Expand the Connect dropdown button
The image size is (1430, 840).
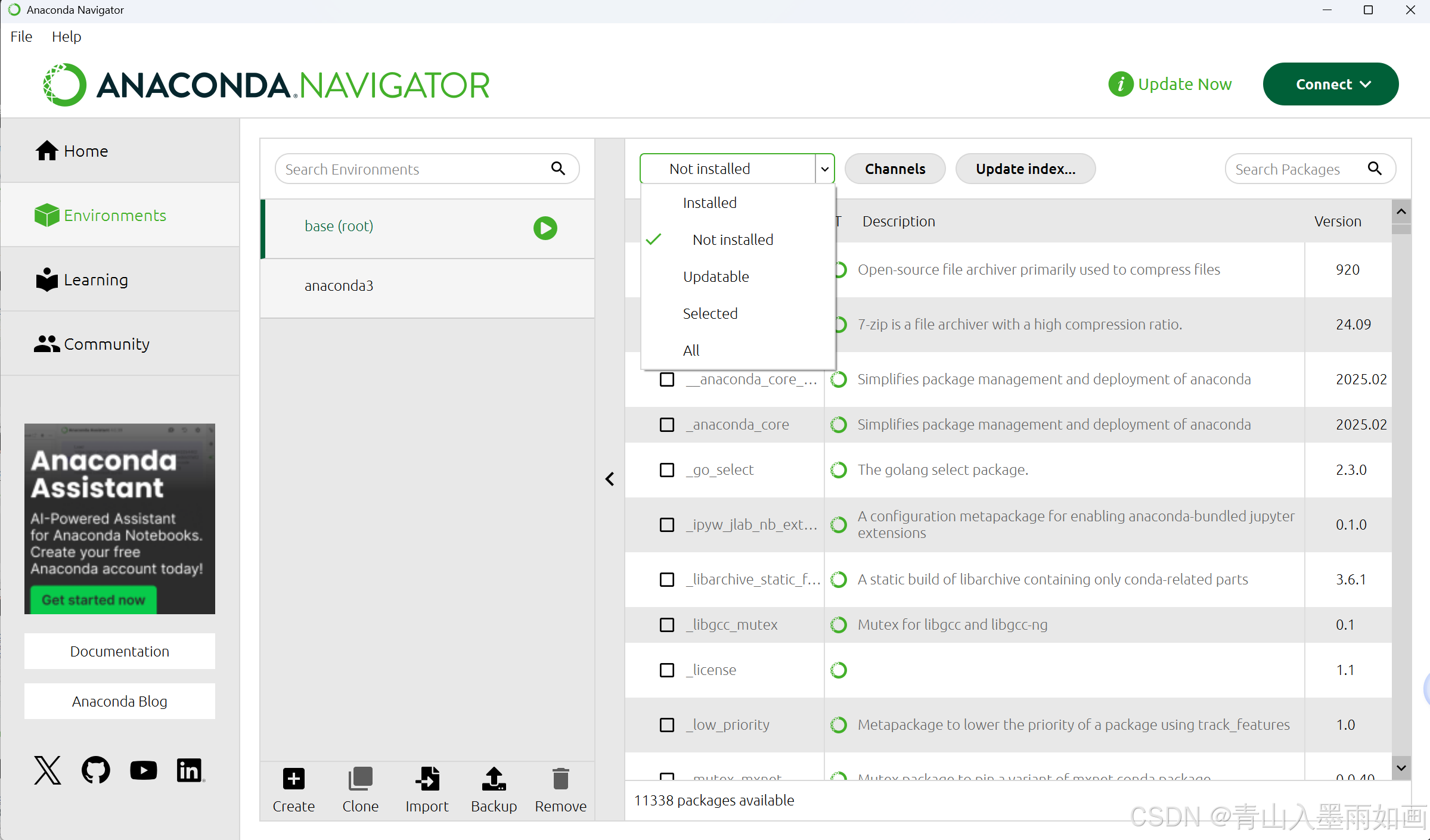point(1330,84)
